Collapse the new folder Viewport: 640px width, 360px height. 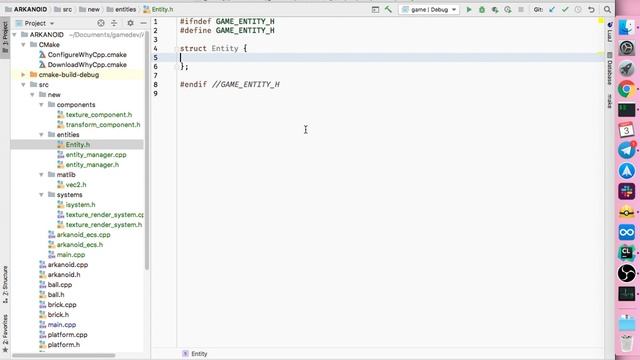[x=33, y=95]
